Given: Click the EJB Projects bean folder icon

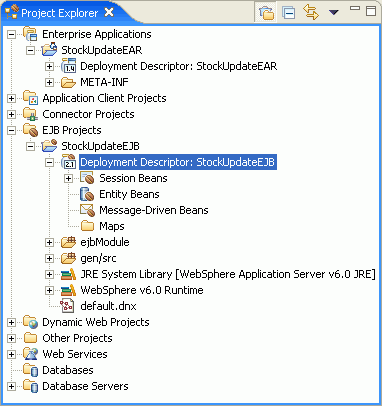Looking at the screenshot, I should [30, 130].
